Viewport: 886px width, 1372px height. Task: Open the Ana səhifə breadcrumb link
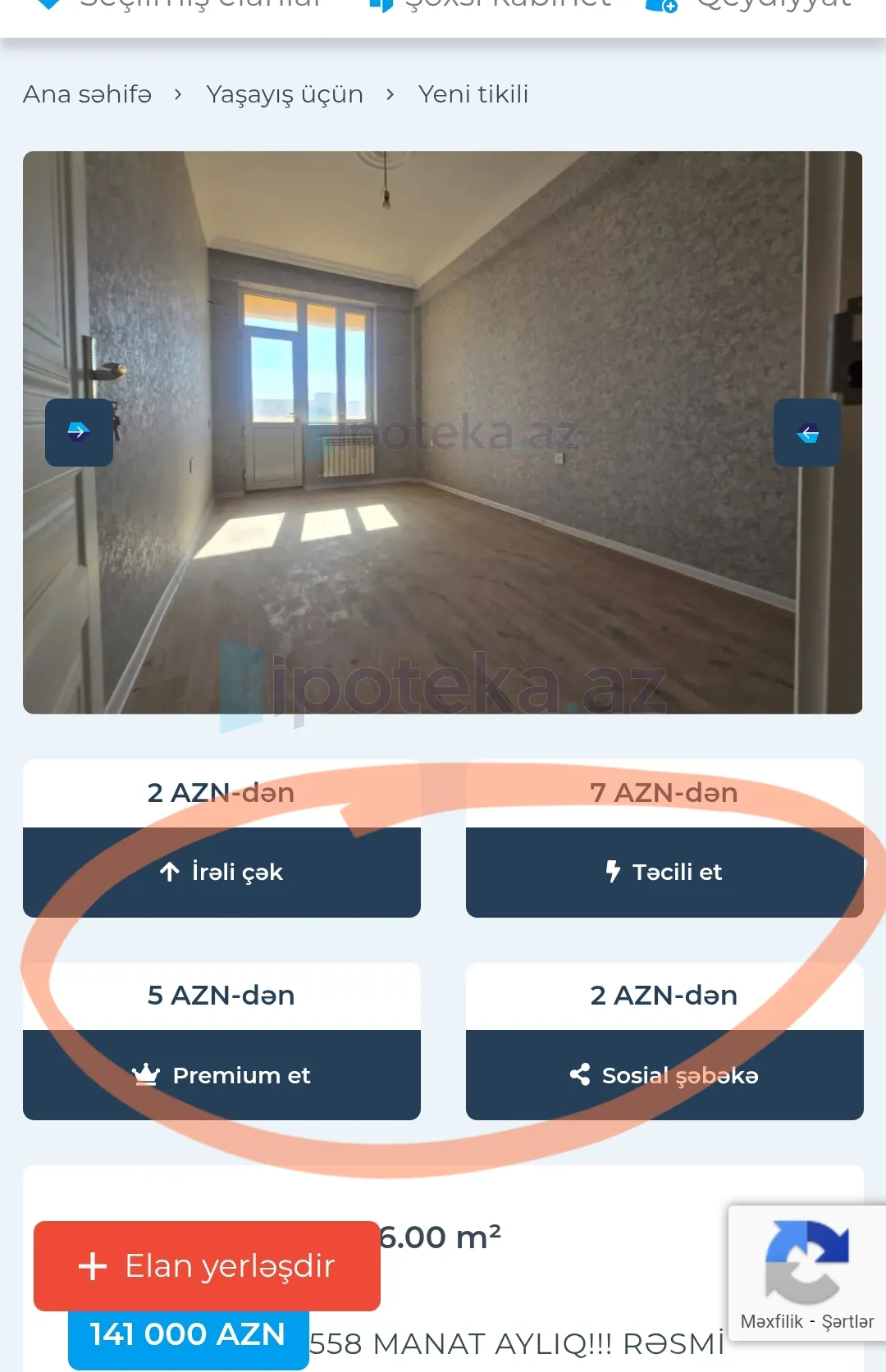(x=87, y=94)
